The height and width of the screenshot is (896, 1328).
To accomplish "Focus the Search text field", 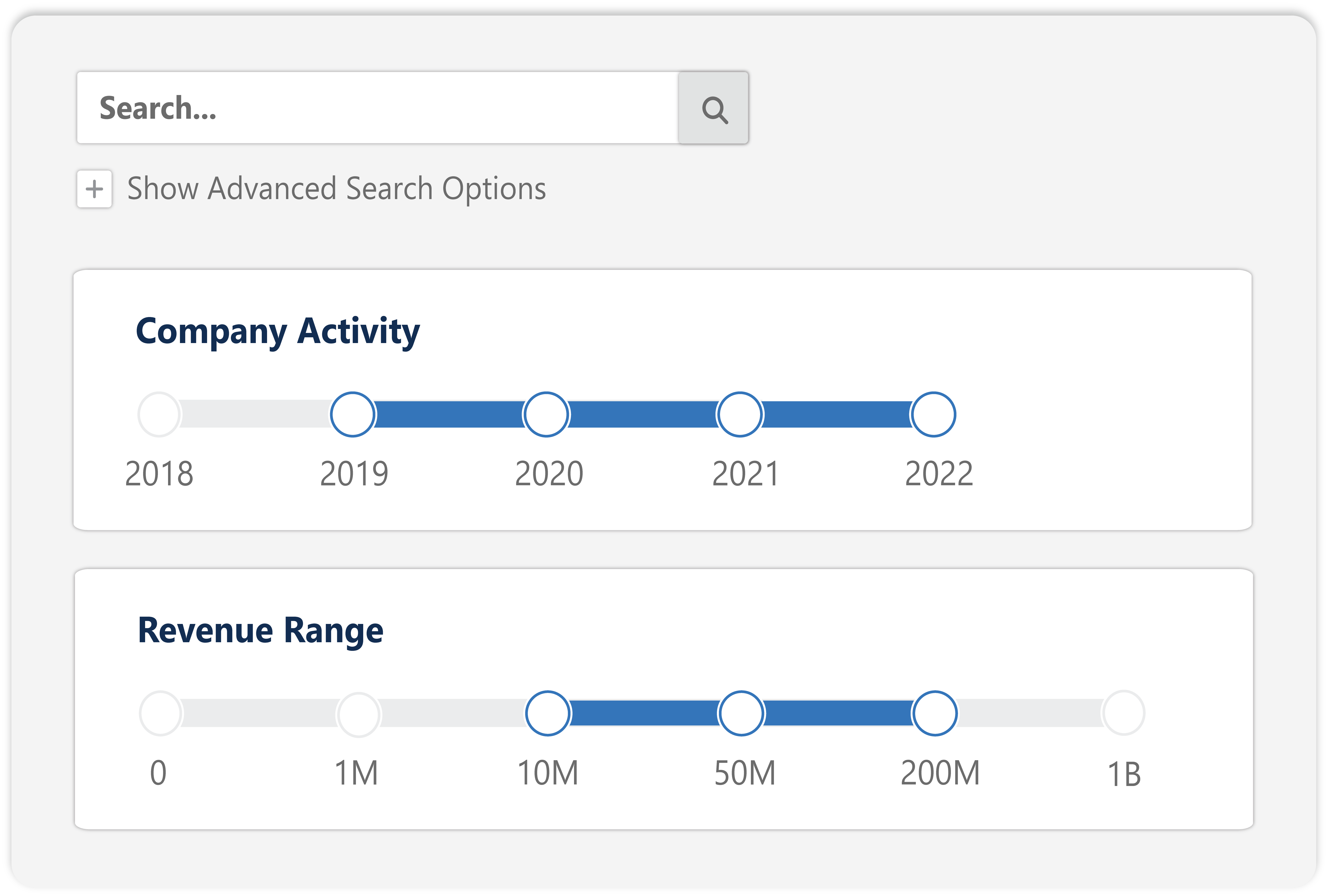I will coord(377,108).
